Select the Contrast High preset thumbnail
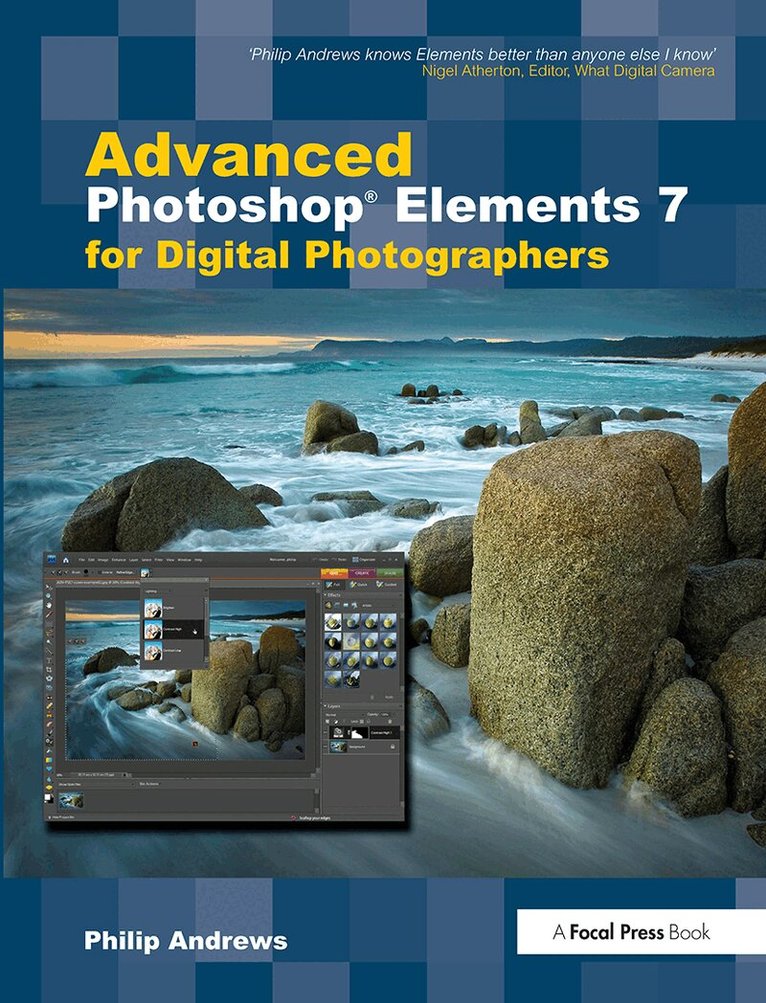 coord(153,628)
